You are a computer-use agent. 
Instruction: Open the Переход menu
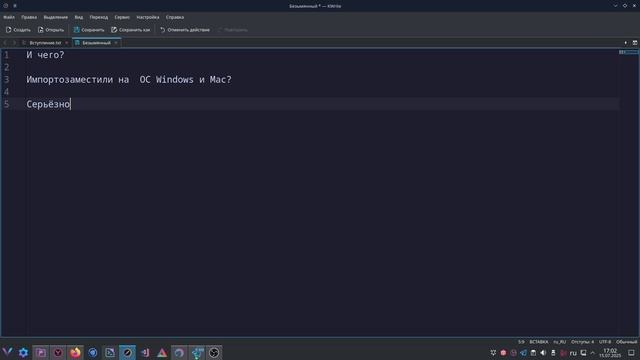click(99, 17)
